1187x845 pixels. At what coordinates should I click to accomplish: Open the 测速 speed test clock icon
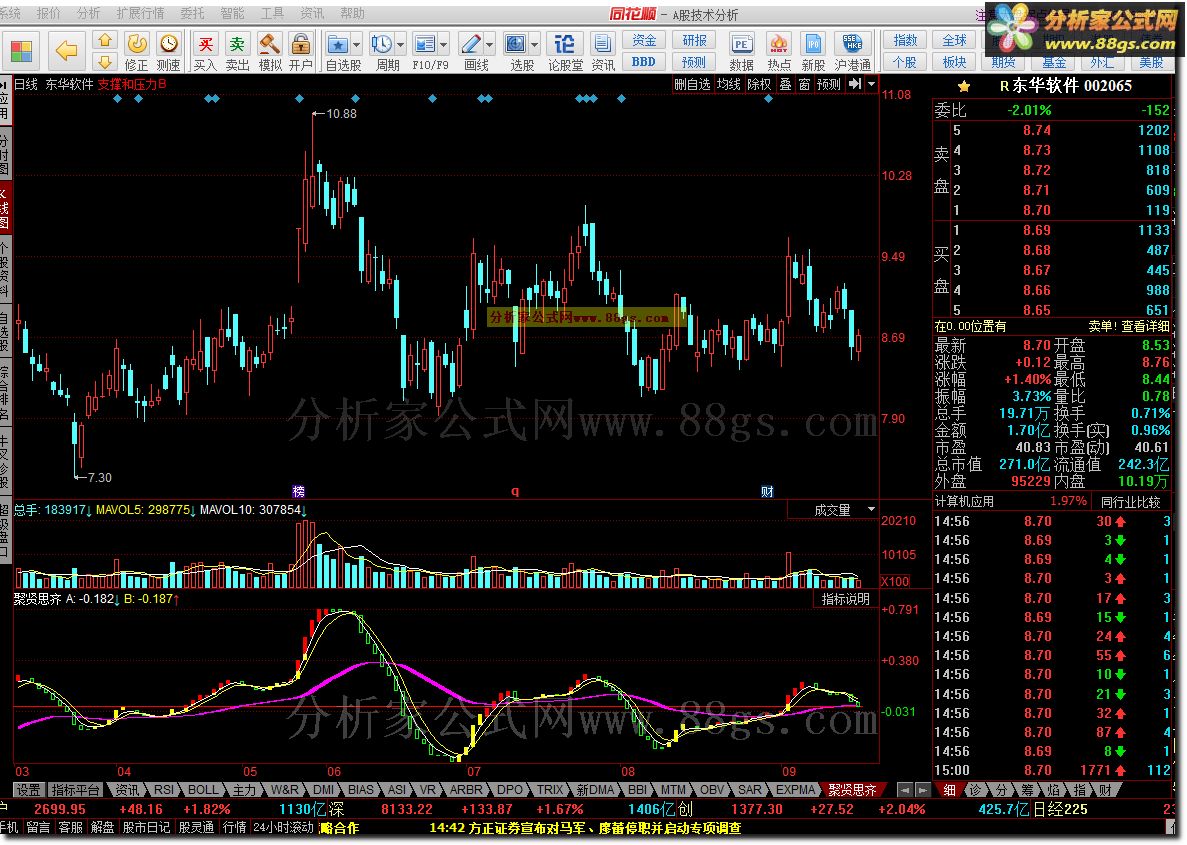169,51
